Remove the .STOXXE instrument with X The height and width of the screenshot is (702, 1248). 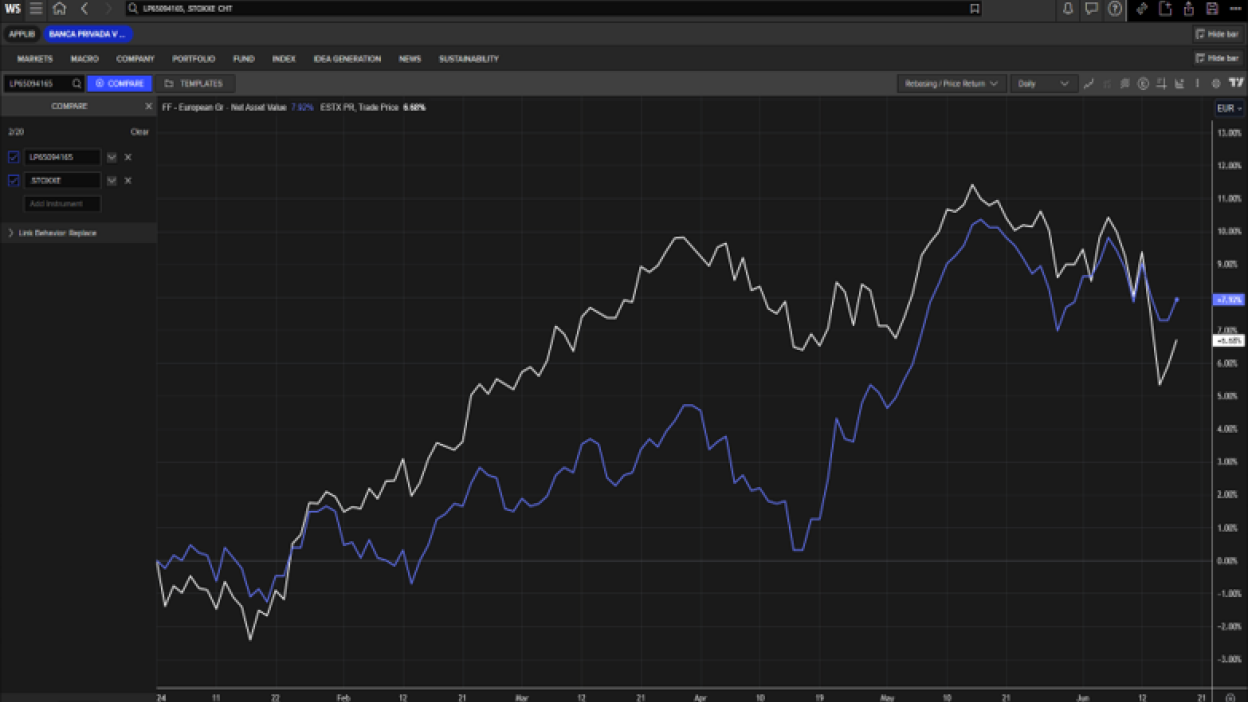[x=128, y=181]
